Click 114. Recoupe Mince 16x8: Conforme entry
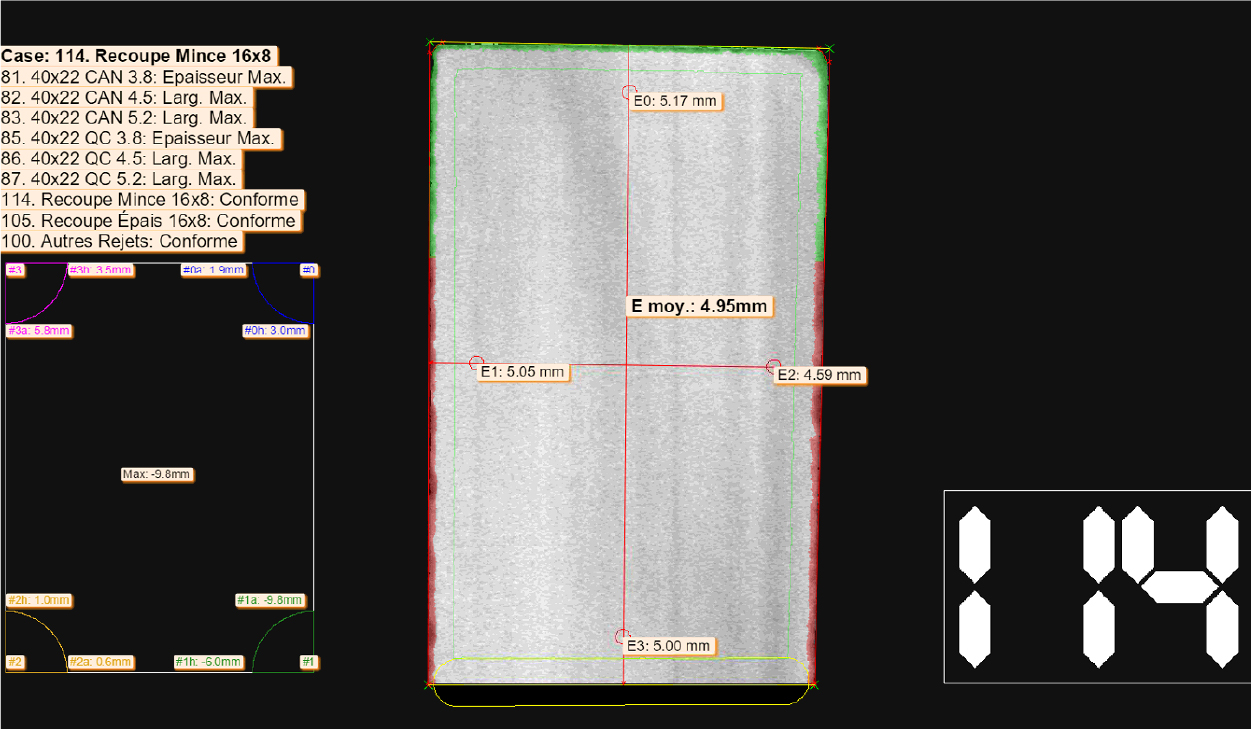Viewport: 1251px width, 730px height. [151, 200]
